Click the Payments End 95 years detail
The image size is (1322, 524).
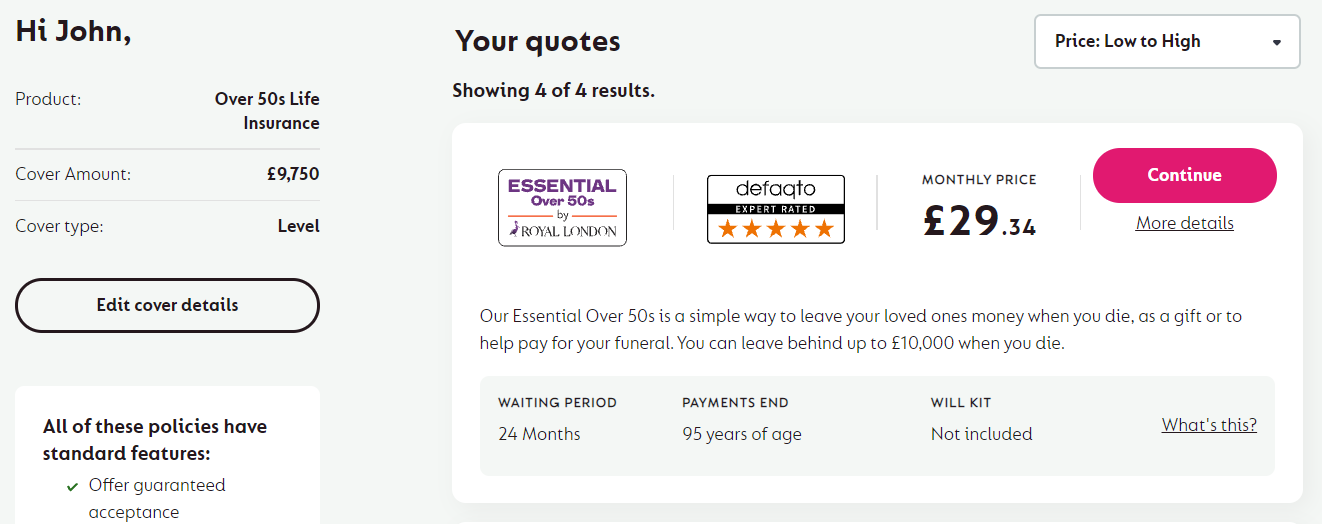click(x=742, y=419)
